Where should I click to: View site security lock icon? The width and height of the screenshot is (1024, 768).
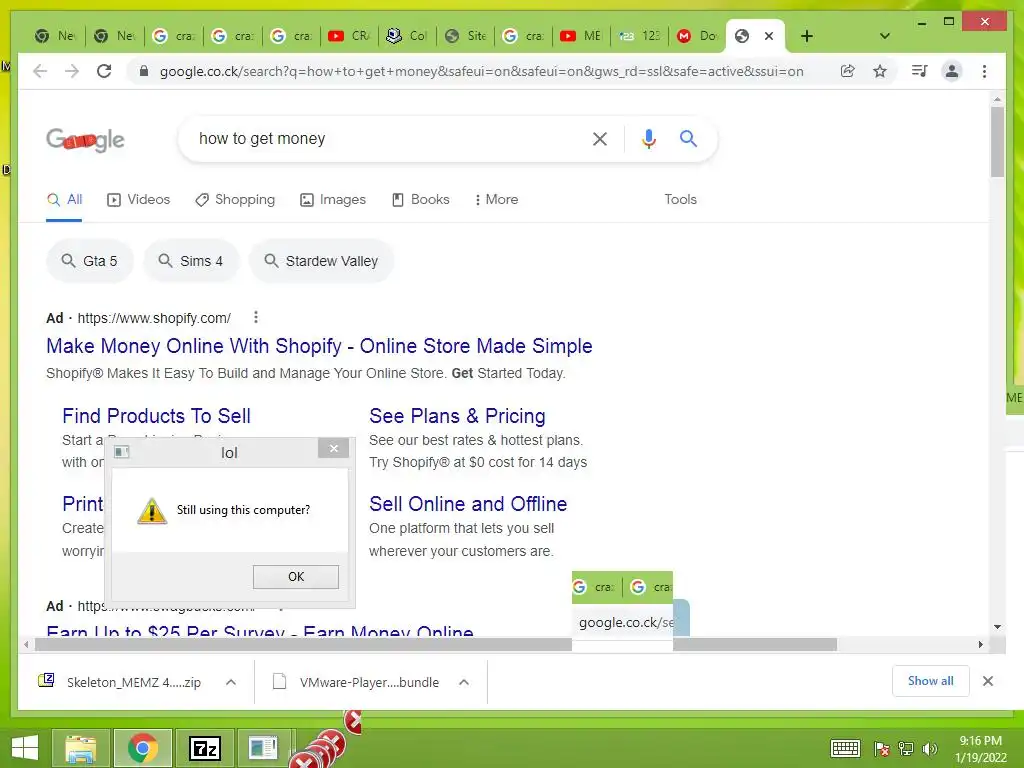click(x=144, y=71)
